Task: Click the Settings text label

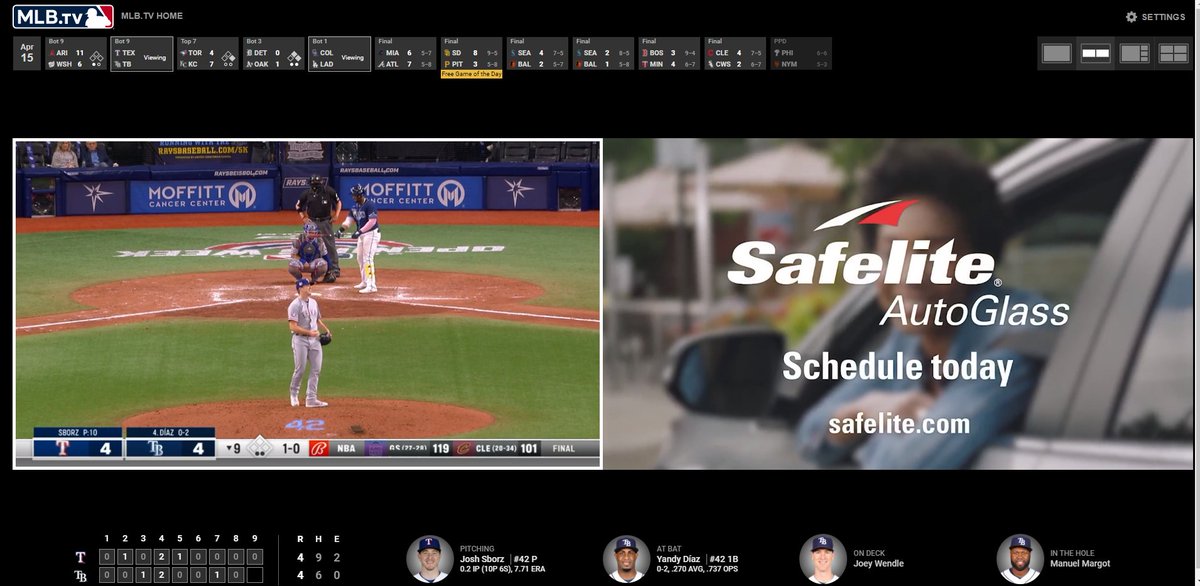Action: 1163,17
